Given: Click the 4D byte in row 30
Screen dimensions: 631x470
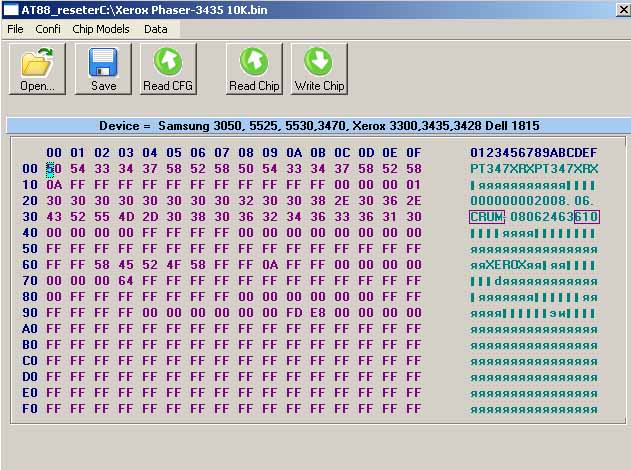Looking at the screenshot, I should (126, 217).
